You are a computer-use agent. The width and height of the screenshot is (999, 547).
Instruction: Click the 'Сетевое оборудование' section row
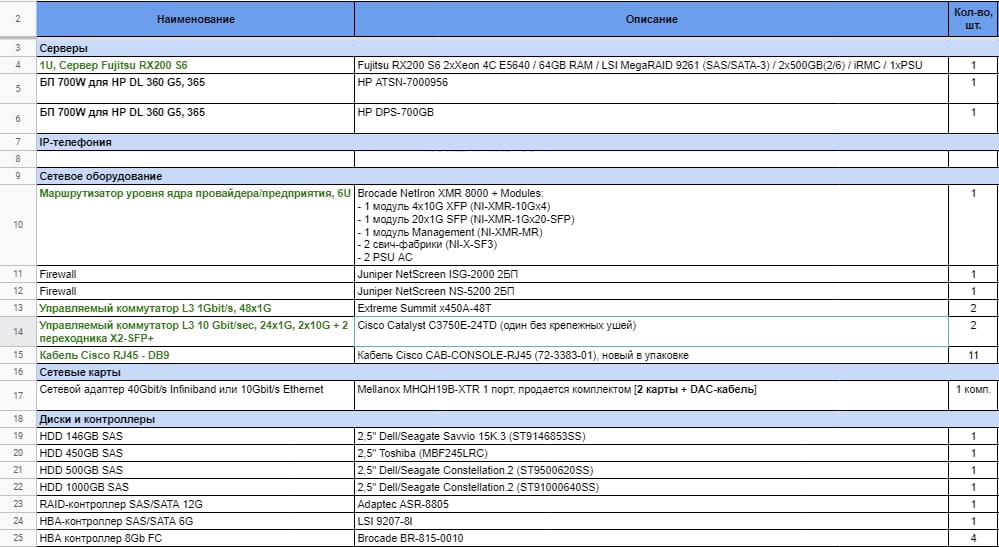(x=517, y=176)
